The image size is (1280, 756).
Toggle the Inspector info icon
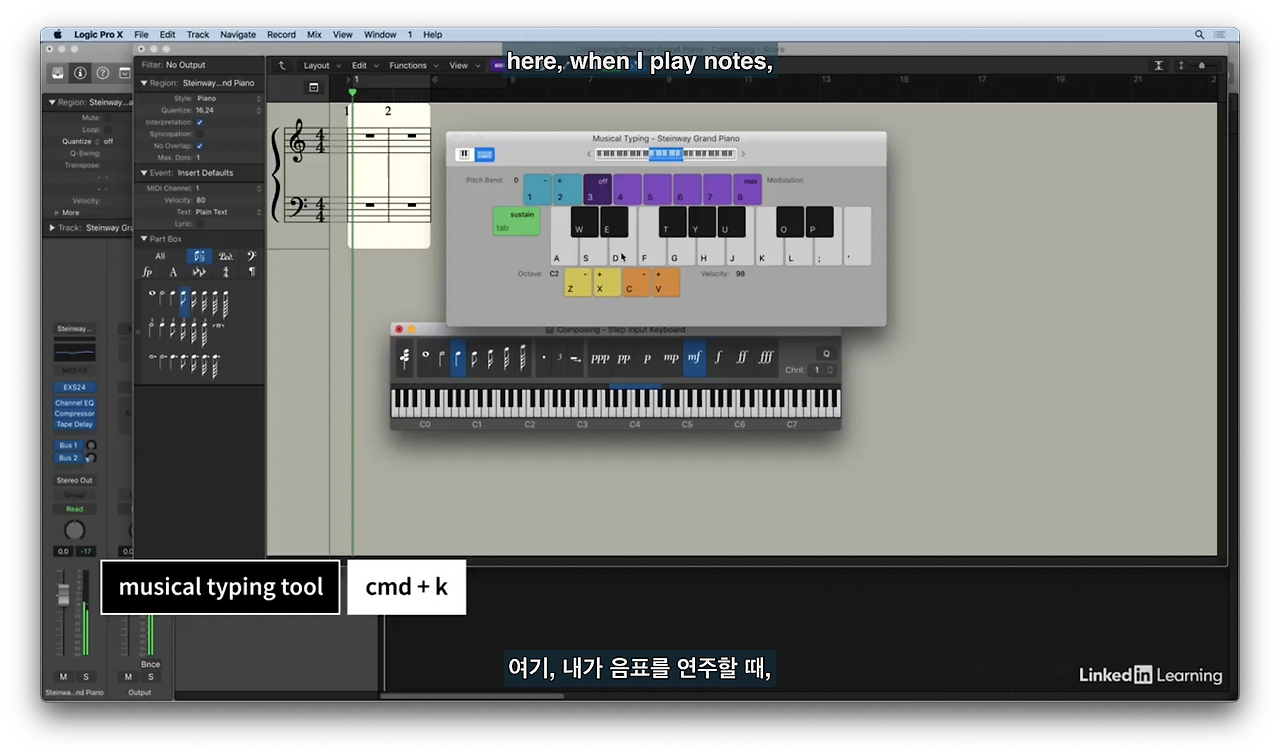click(x=81, y=73)
